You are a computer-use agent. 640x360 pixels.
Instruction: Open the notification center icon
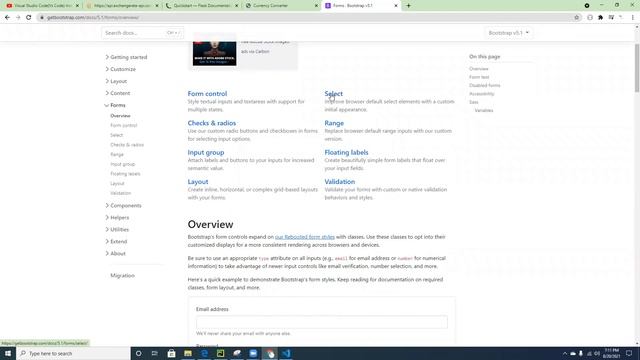tap(629, 353)
